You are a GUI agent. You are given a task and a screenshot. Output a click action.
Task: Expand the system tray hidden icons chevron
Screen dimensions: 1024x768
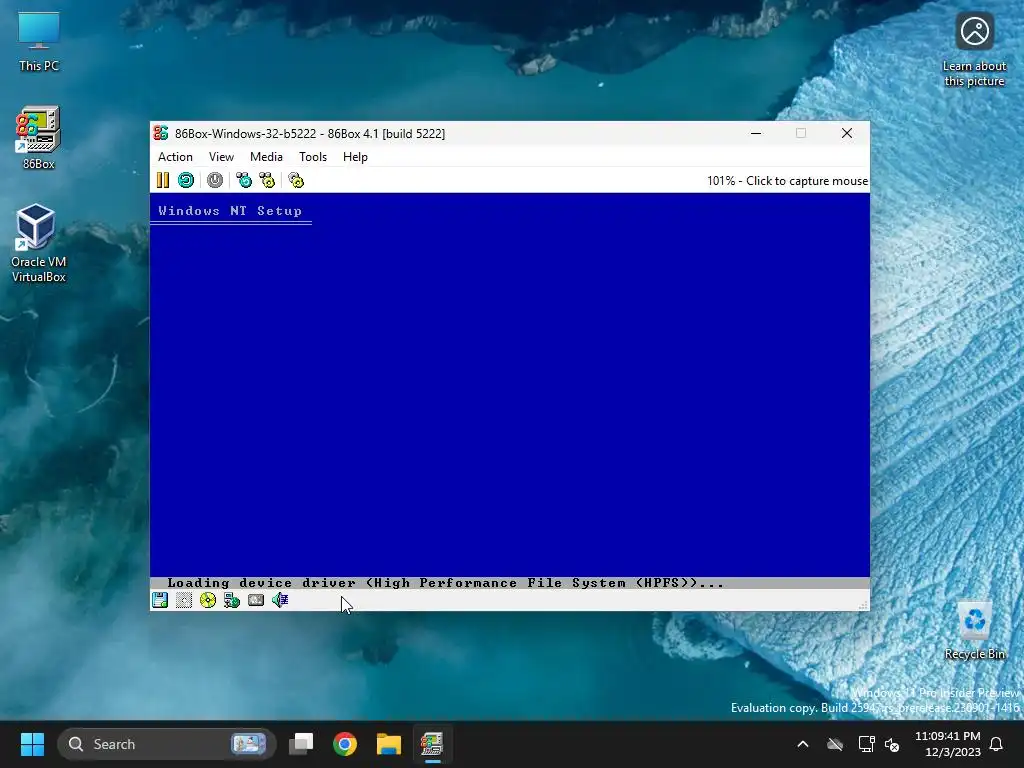[803, 744]
